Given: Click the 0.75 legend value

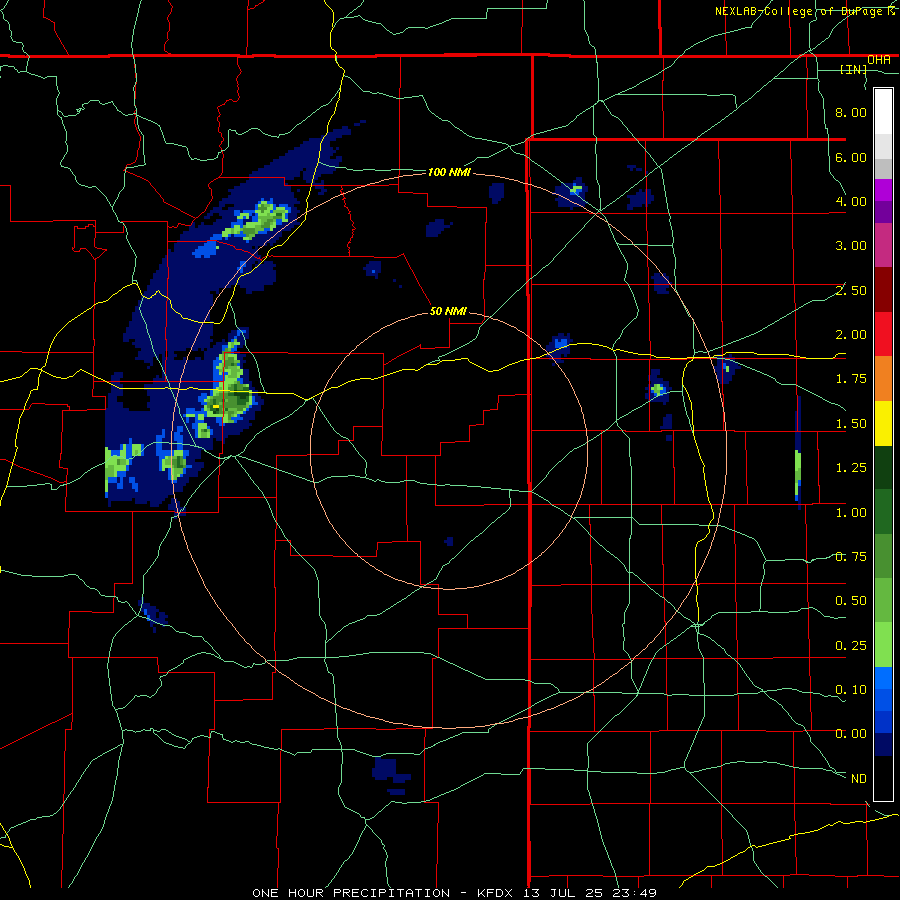Looking at the screenshot, I should pyautogui.click(x=851, y=557).
